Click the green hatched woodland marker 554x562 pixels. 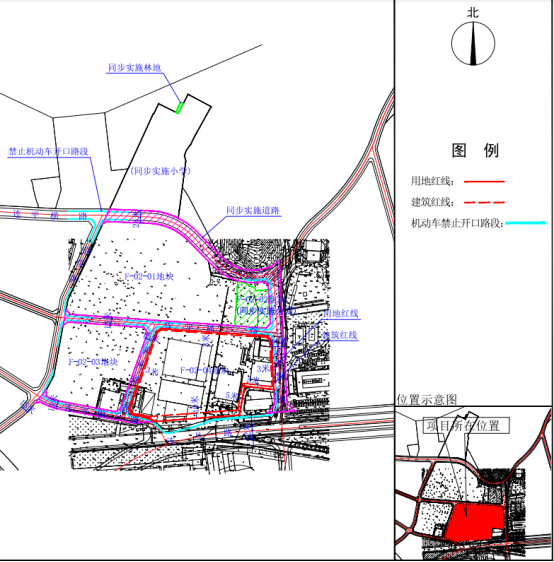pos(180,108)
